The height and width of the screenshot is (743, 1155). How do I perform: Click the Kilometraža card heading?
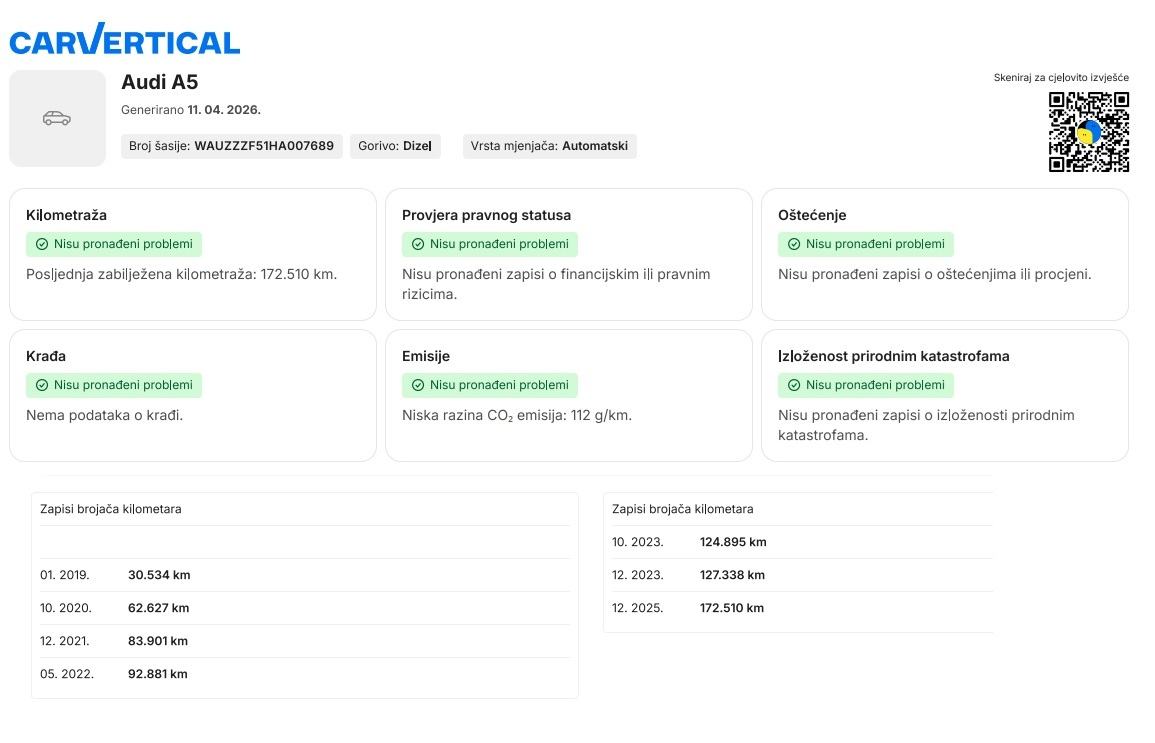pyautogui.click(x=66, y=215)
